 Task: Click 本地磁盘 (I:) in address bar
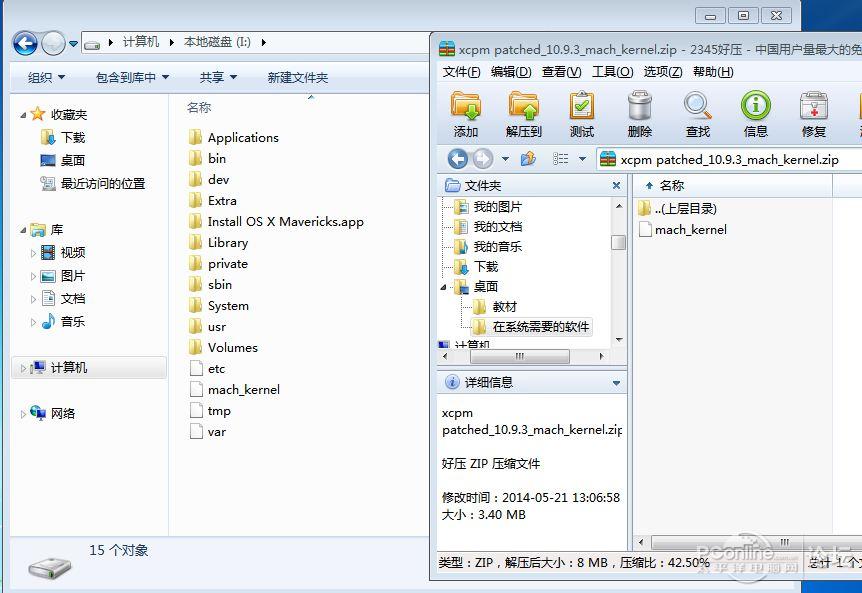point(217,42)
